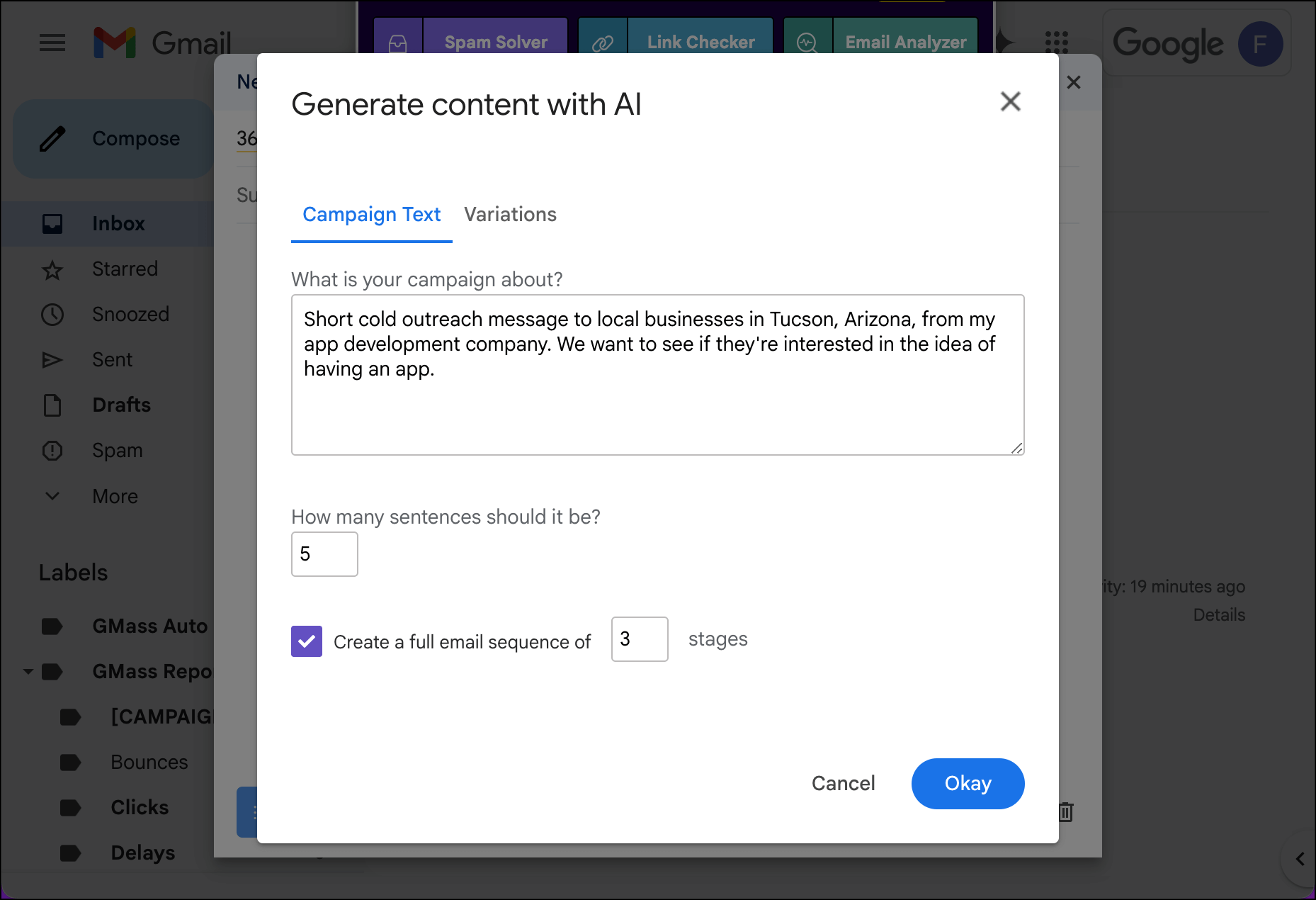This screenshot has width=1316, height=900.
Task: Open the Snoozed folder
Action: coord(130,315)
